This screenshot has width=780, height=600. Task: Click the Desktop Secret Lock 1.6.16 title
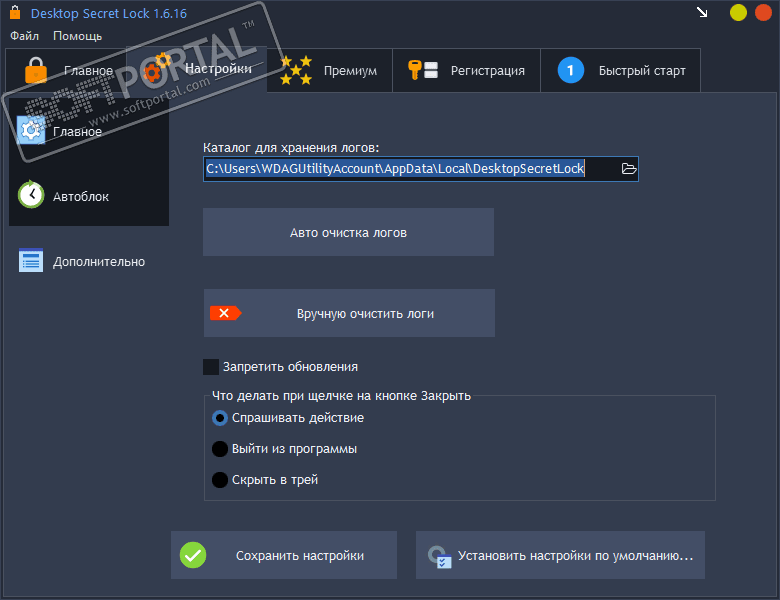click(x=109, y=13)
